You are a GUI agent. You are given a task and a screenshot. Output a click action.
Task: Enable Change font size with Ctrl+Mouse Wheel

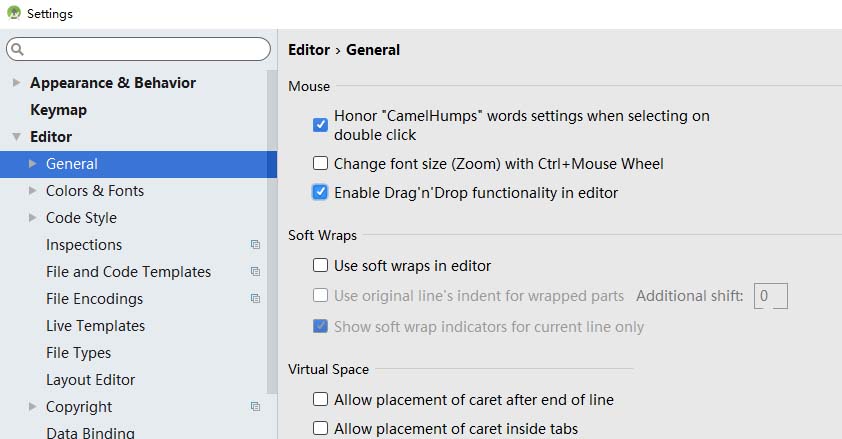tap(320, 164)
